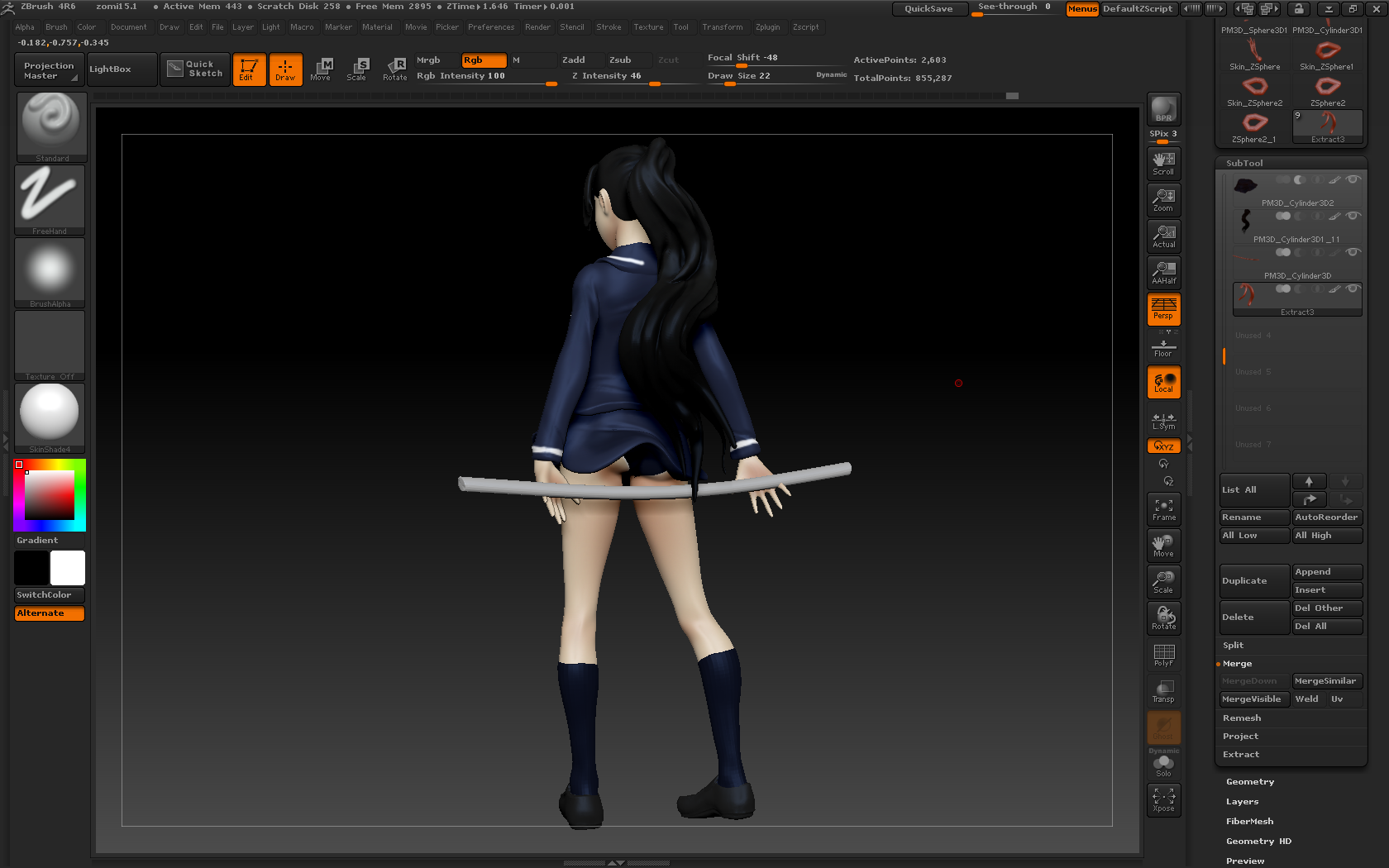Toggle PolyF polyframe display
The width and height of the screenshot is (1389, 868).
coord(1163,655)
